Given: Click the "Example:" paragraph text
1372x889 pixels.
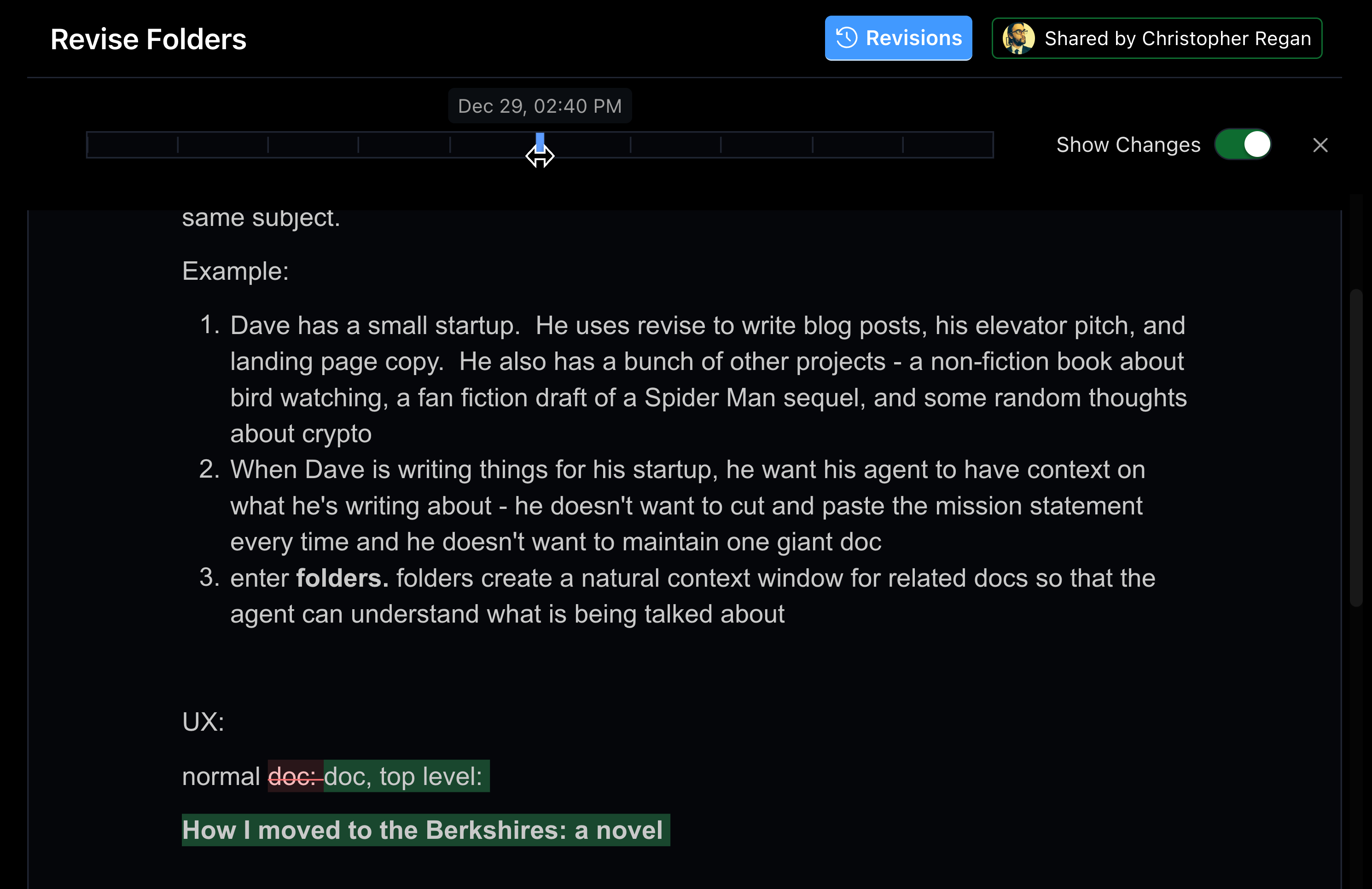Looking at the screenshot, I should coord(235,271).
